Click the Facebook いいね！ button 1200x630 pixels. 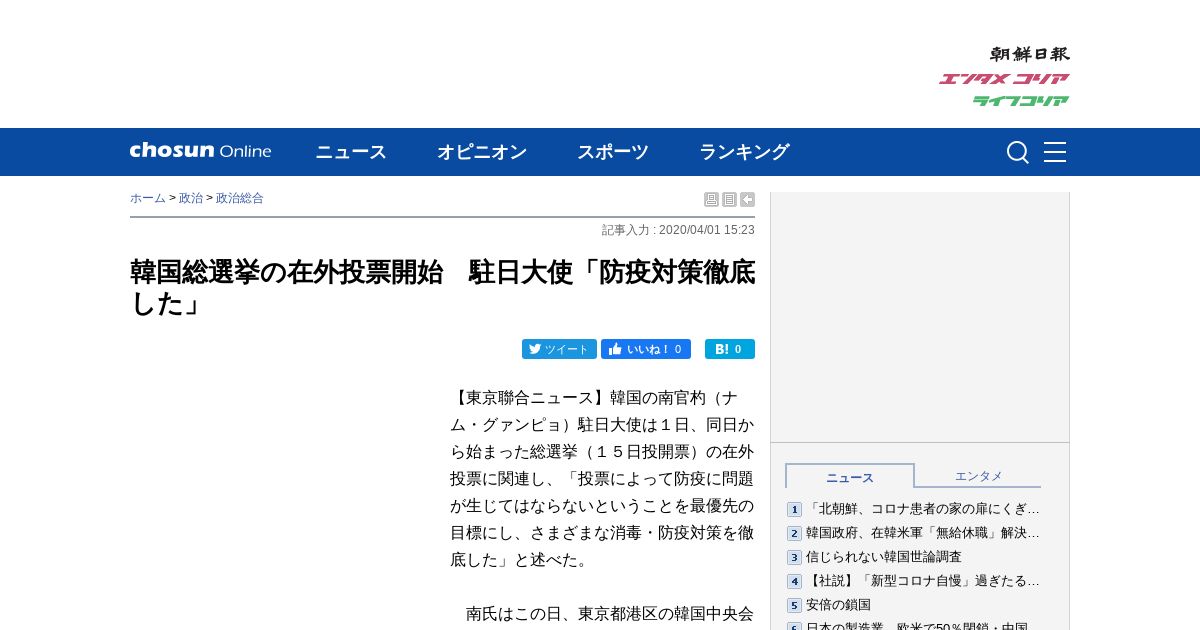(x=646, y=349)
